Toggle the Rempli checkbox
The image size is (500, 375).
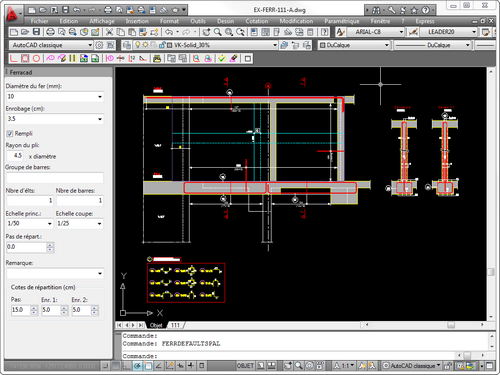[x=10, y=134]
